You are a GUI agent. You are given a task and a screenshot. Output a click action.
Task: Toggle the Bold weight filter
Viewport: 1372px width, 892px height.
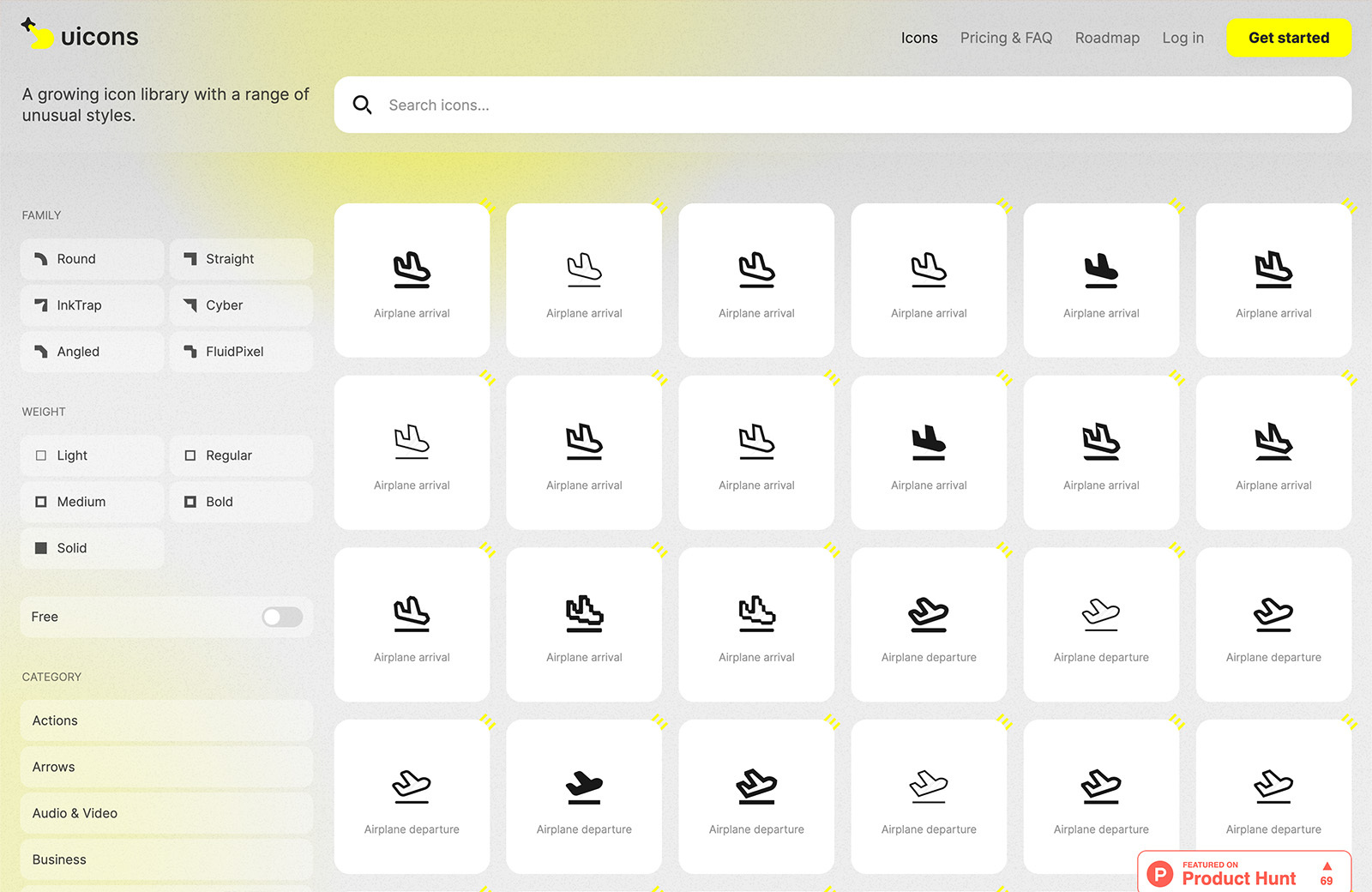click(x=241, y=502)
